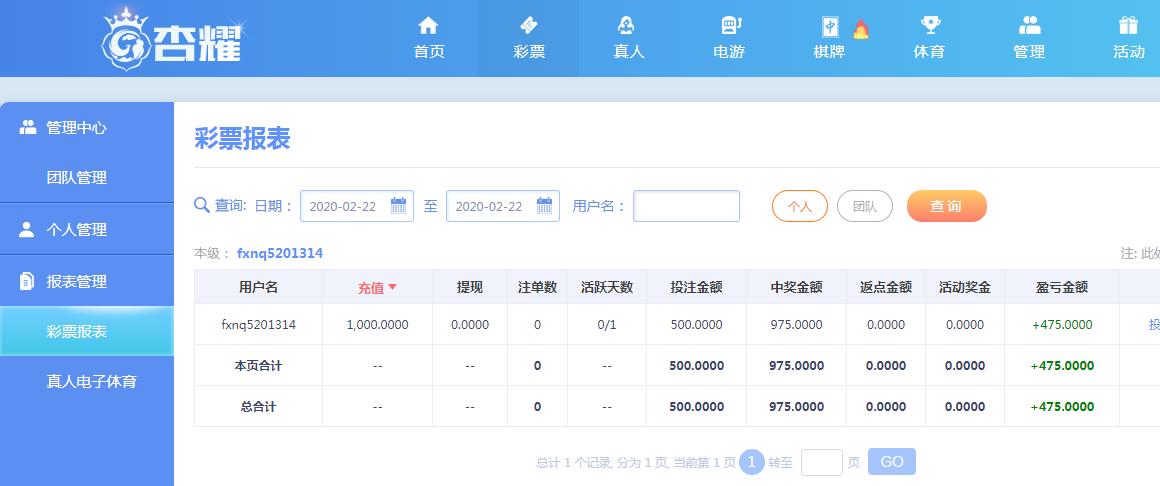The image size is (1160, 486).
Task: Open the 活动 promotions tab
Action: [x=1129, y=38]
